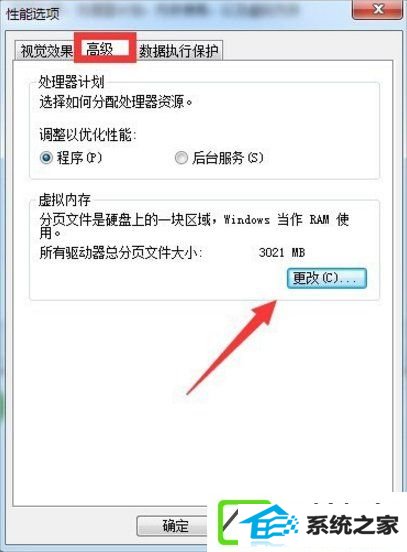This screenshot has height=552, width=407.
Task: Click the 3021 MB paging file value
Action: 282,252
